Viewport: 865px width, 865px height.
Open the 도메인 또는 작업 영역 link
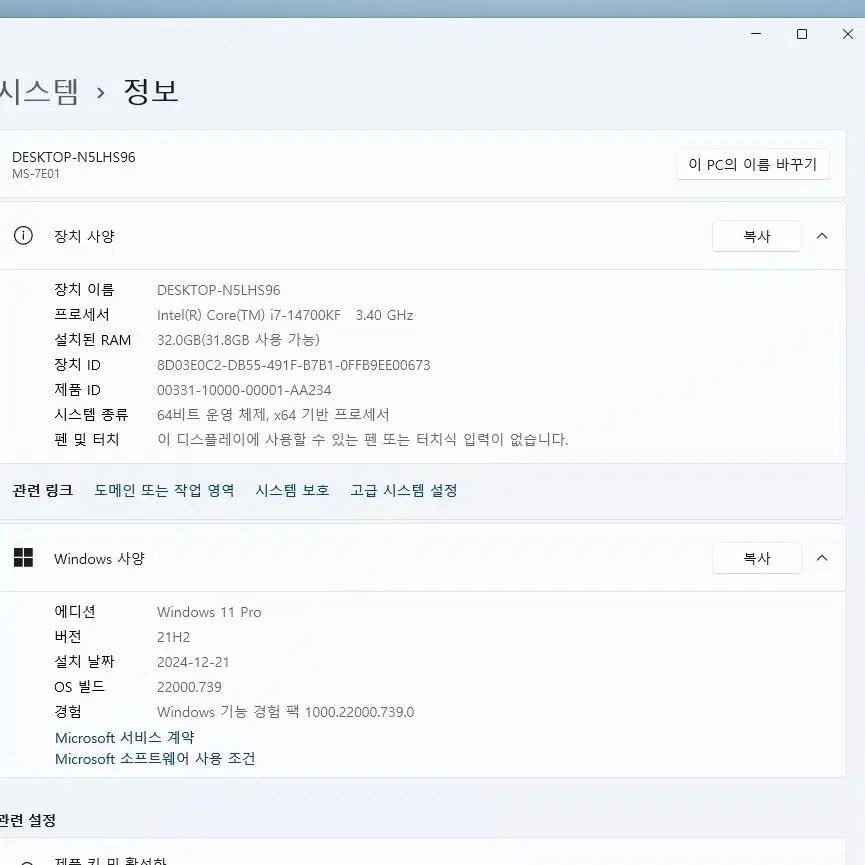pyautogui.click(x=164, y=490)
